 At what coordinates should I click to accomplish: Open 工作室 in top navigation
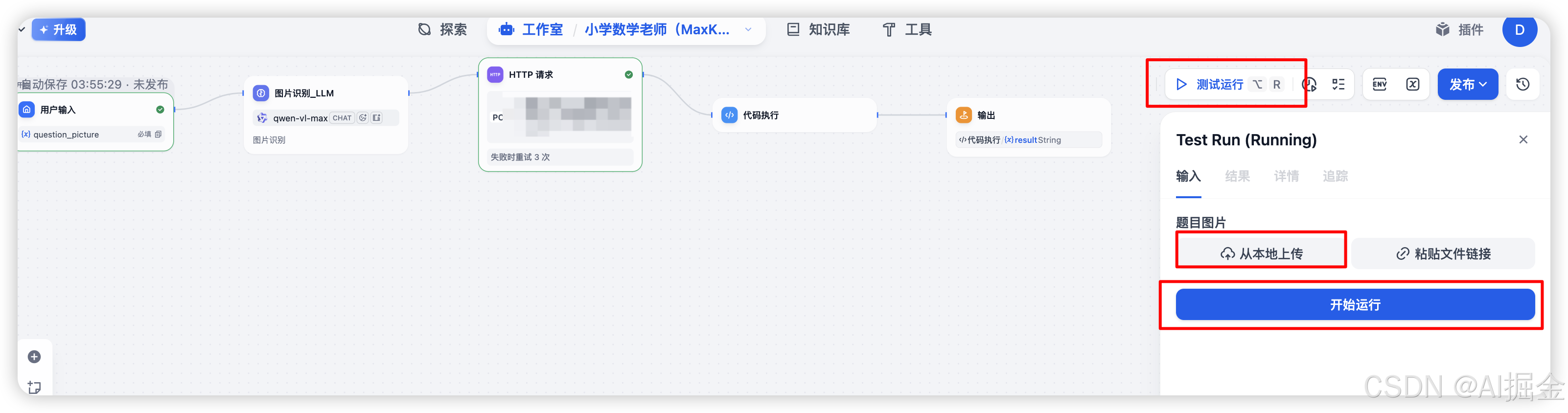coord(531,29)
